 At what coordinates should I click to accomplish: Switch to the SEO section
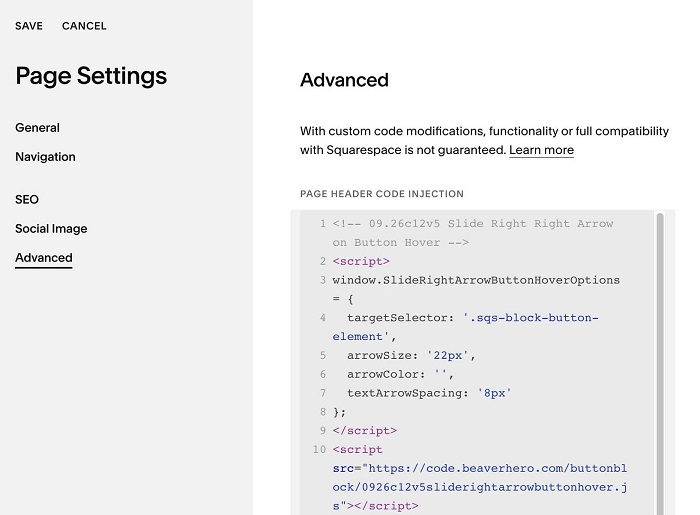(x=27, y=199)
